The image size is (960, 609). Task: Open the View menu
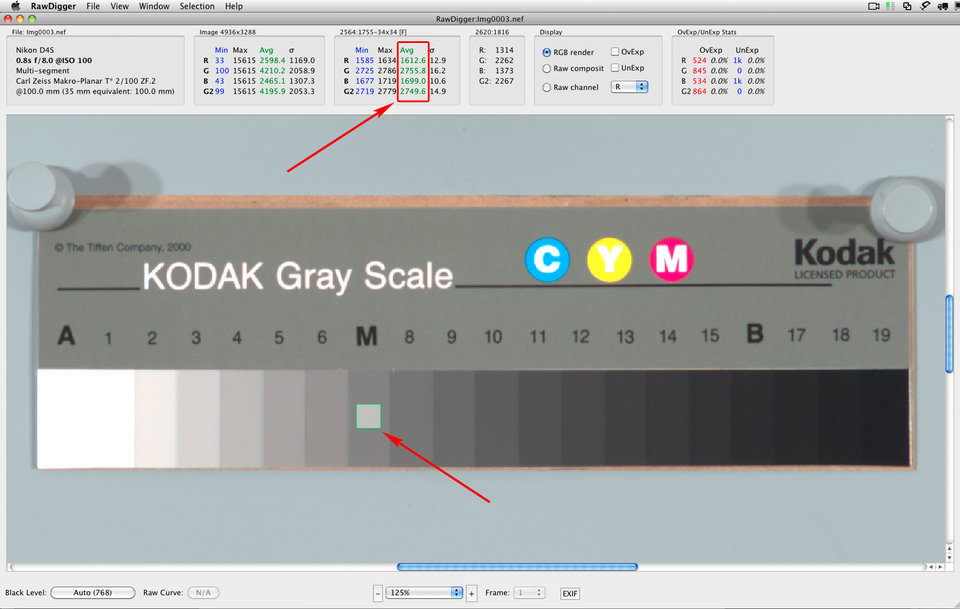[x=119, y=6]
